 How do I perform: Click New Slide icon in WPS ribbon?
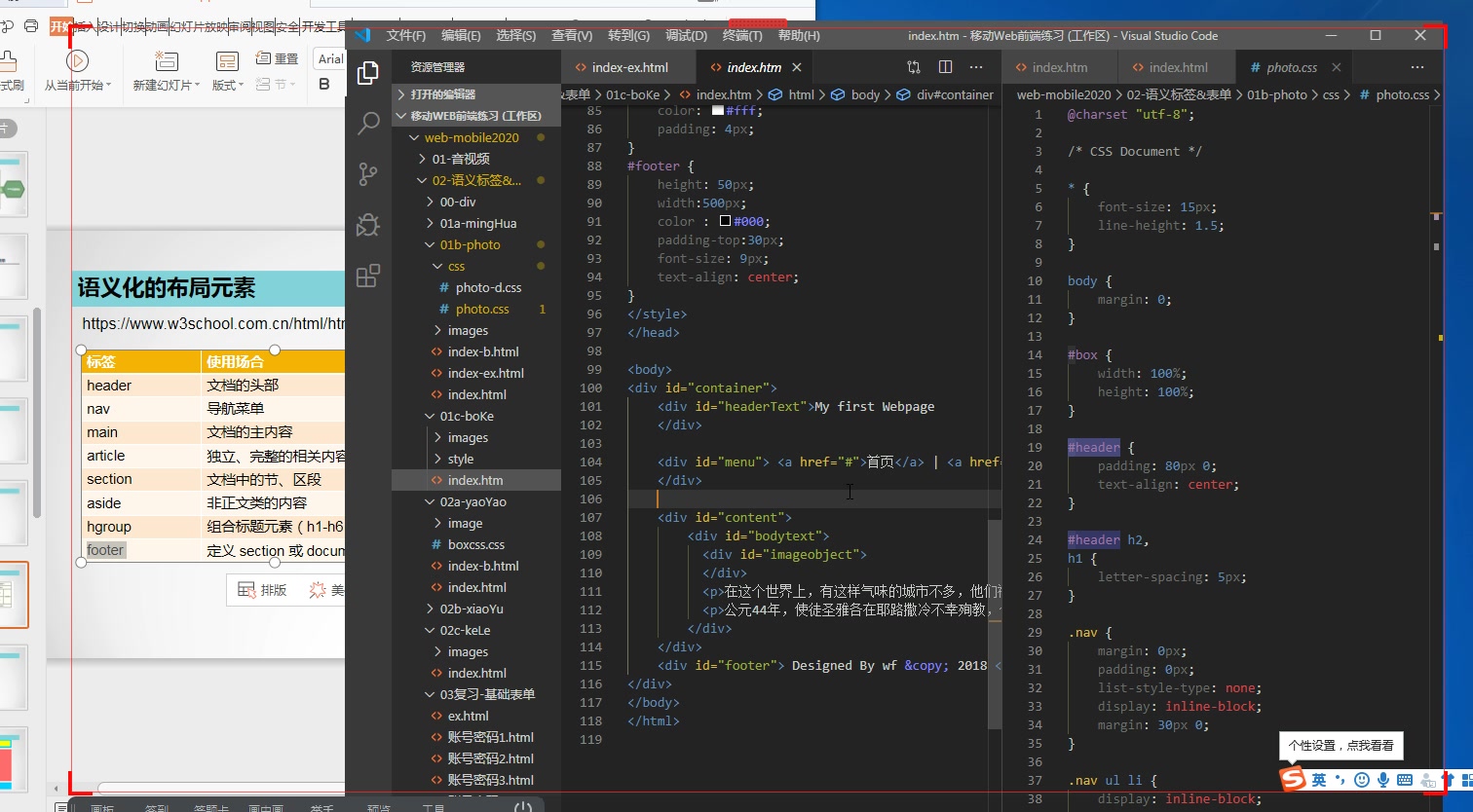167,60
